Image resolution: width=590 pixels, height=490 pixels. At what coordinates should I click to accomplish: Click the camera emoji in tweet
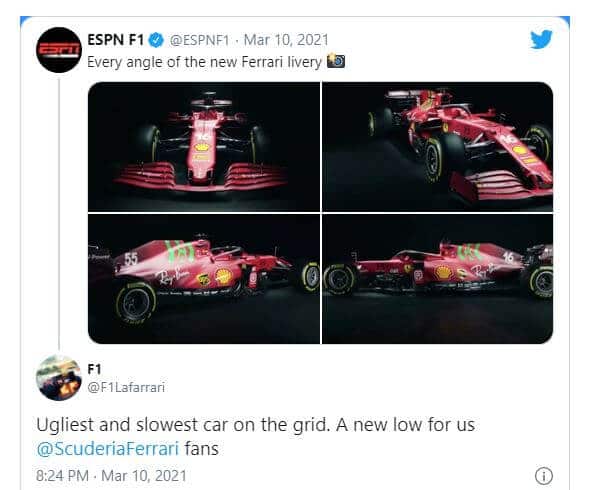[336, 61]
